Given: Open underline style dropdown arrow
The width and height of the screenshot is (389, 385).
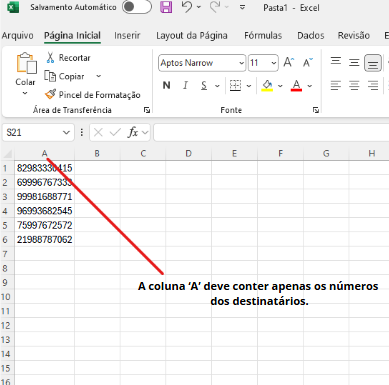Looking at the screenshot, I should click(217, 86).
